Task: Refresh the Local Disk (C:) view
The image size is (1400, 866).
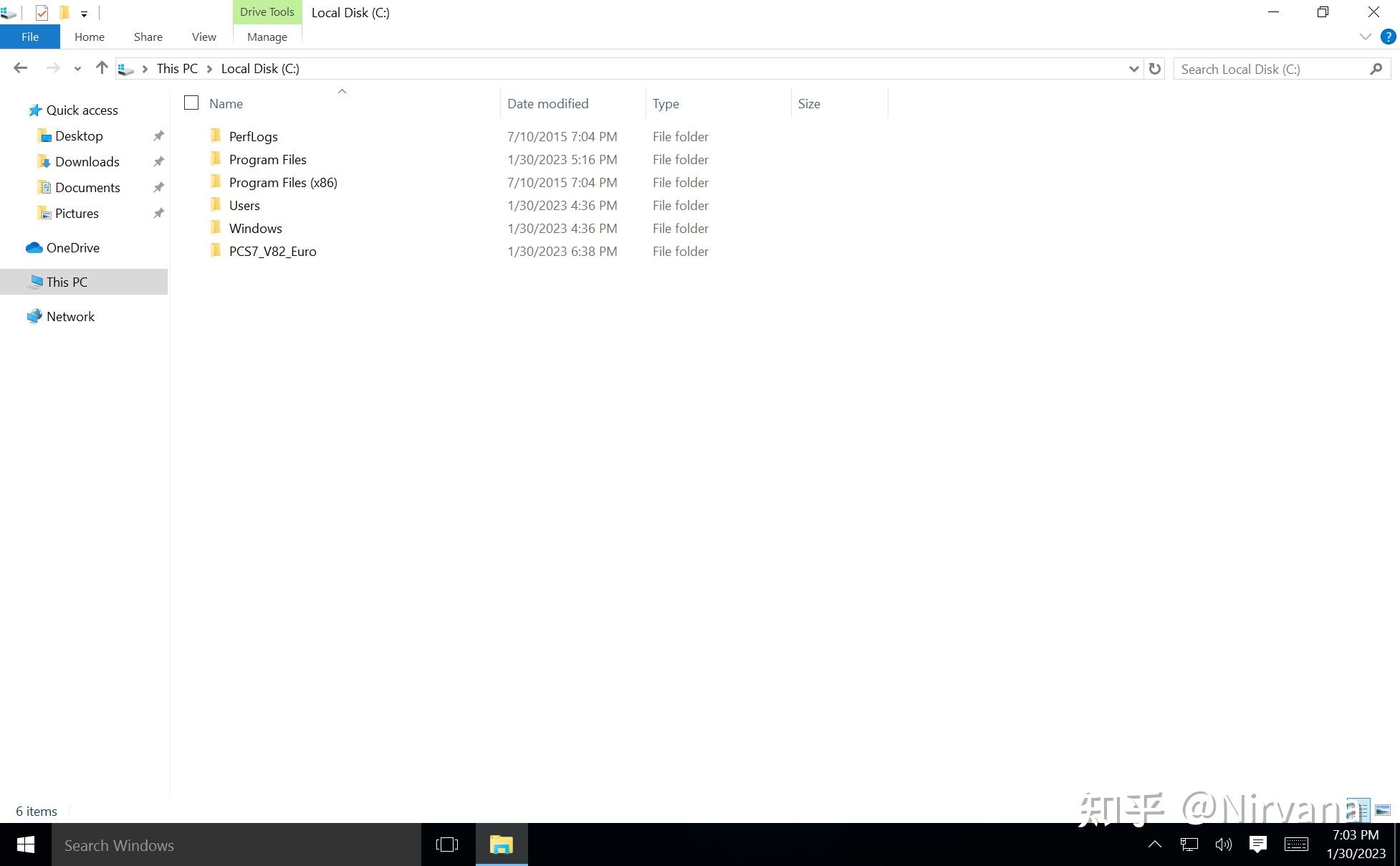Action: (1154, 69)
